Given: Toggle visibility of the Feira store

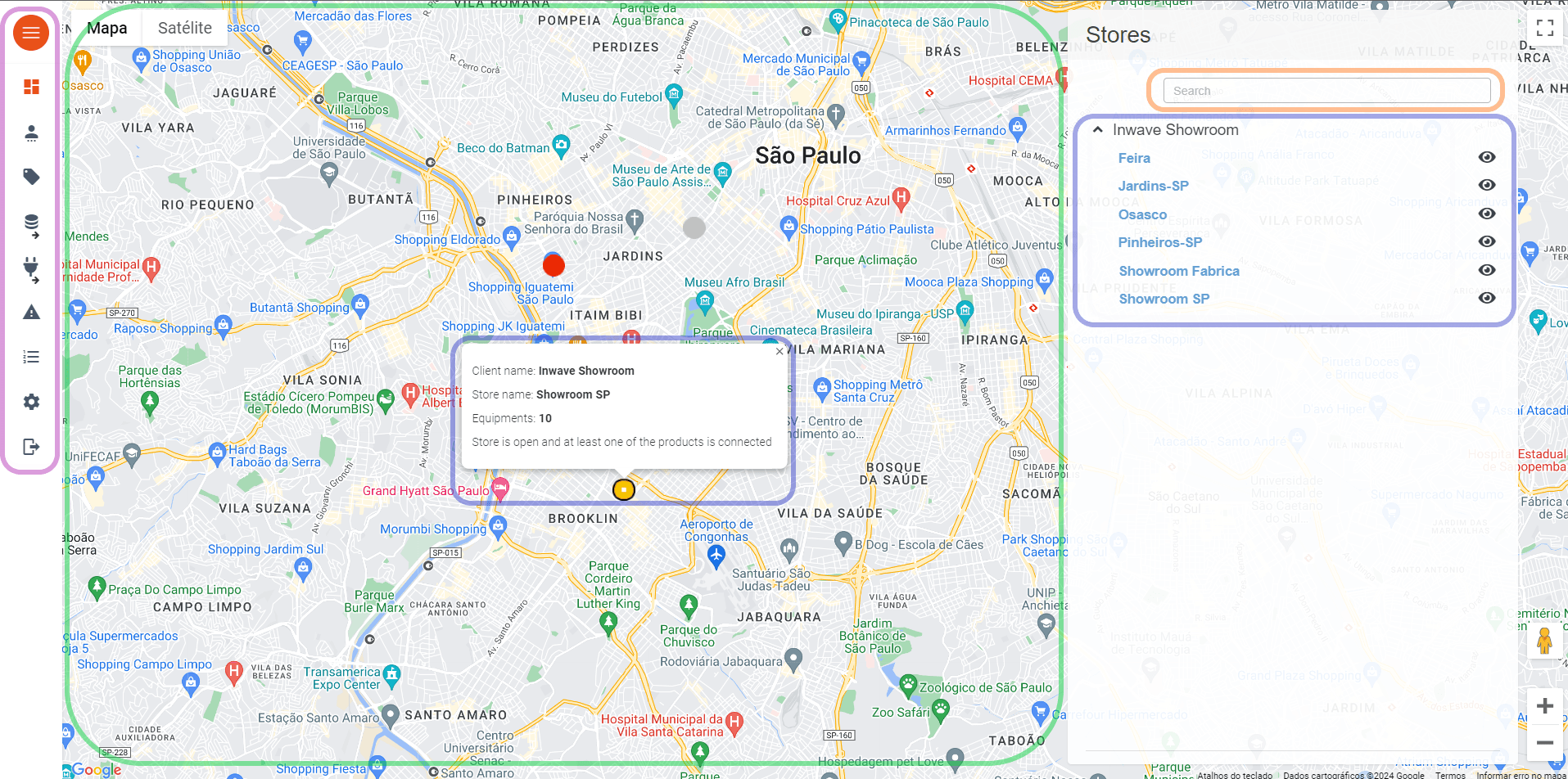Looking at the screenshot, I should pos(1487,157).
